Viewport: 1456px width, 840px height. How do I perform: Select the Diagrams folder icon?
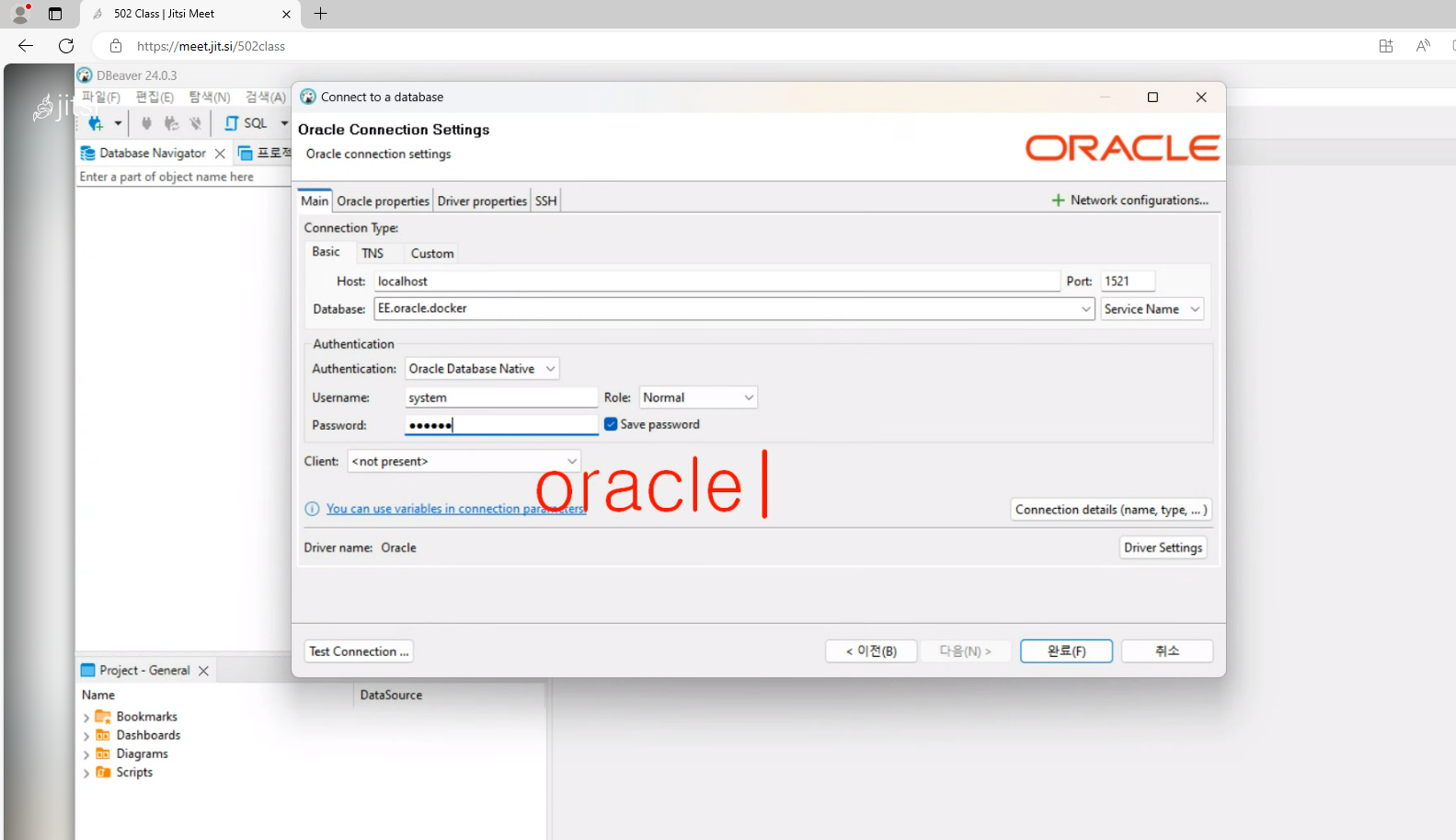(x=103, y=754)
